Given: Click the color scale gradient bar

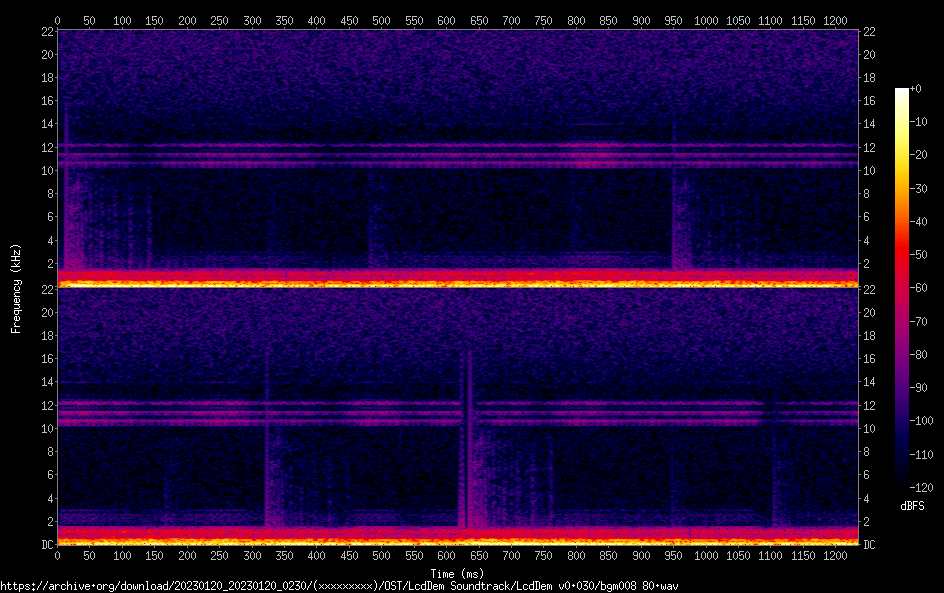Looking at the screenshot, I should tap(902, 287).
